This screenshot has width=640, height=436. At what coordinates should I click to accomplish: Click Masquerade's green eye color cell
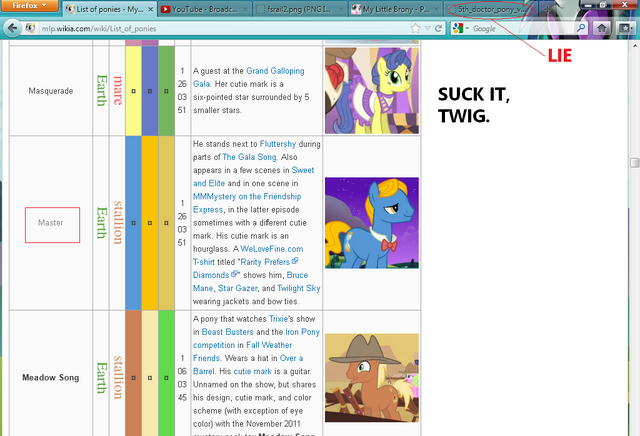166,91
